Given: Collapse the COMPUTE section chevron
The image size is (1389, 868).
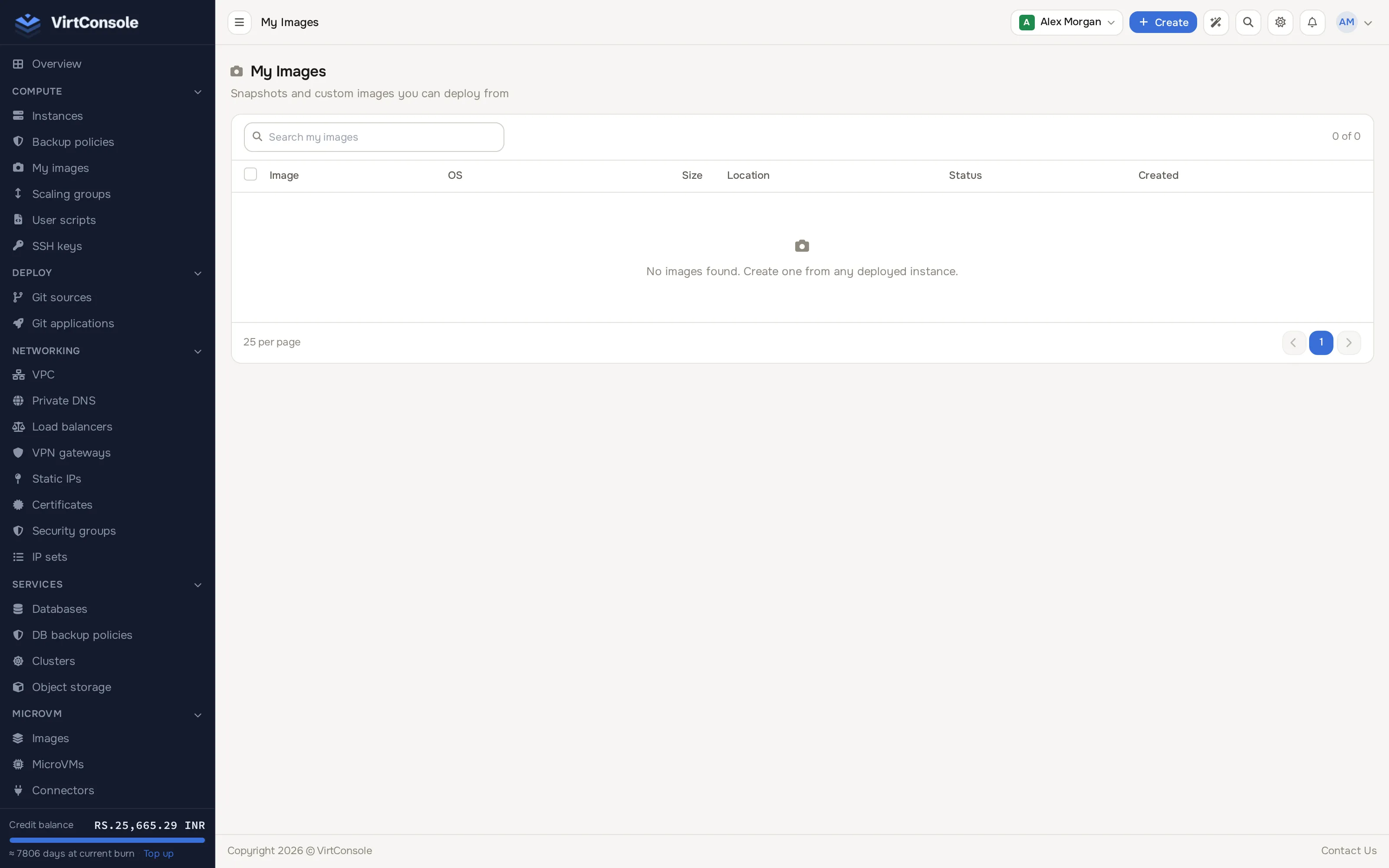Looking at the screenshot, I should [198, 92].
